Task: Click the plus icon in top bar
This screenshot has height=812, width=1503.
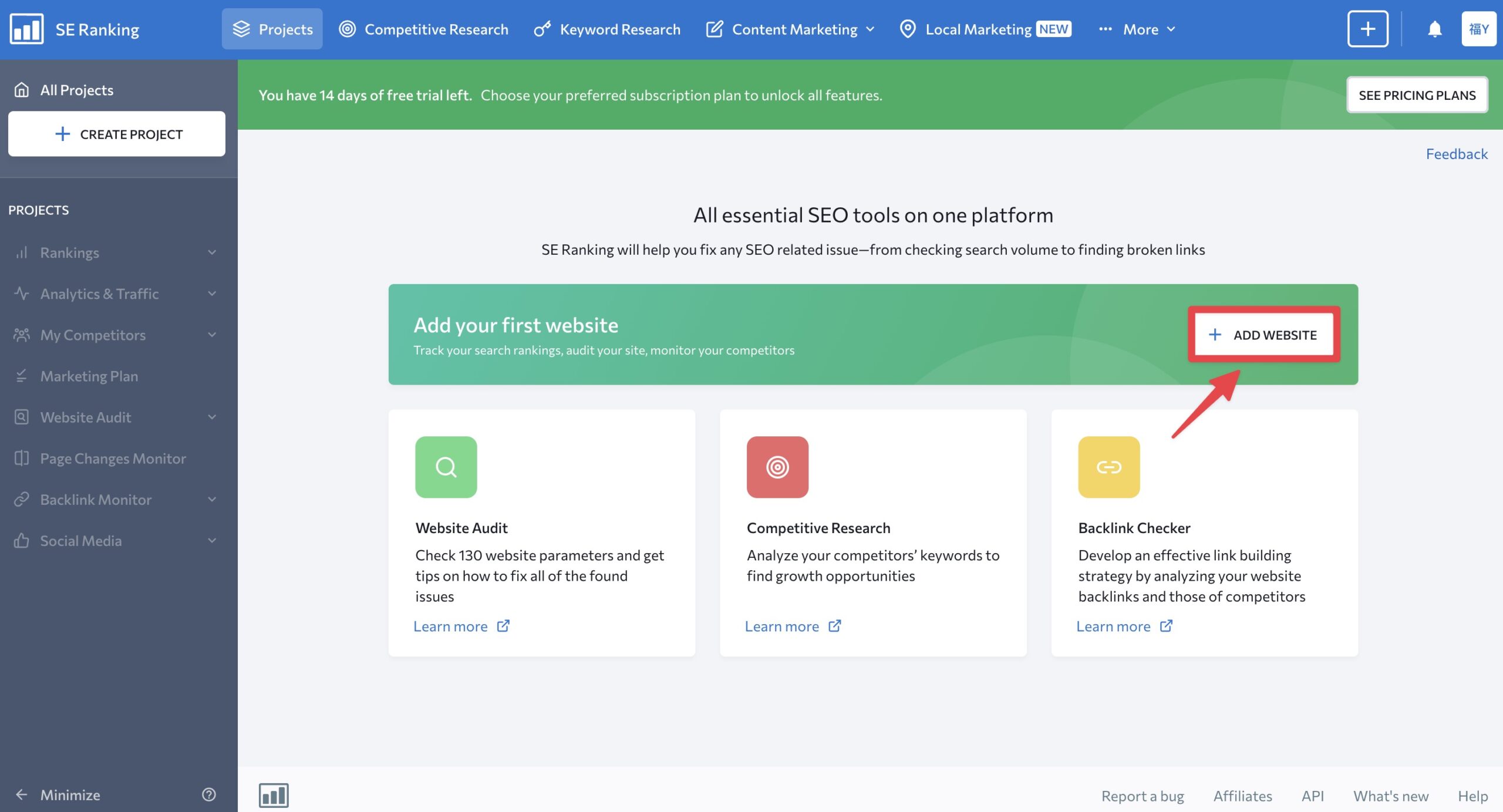Action: tap(1367, 29)
